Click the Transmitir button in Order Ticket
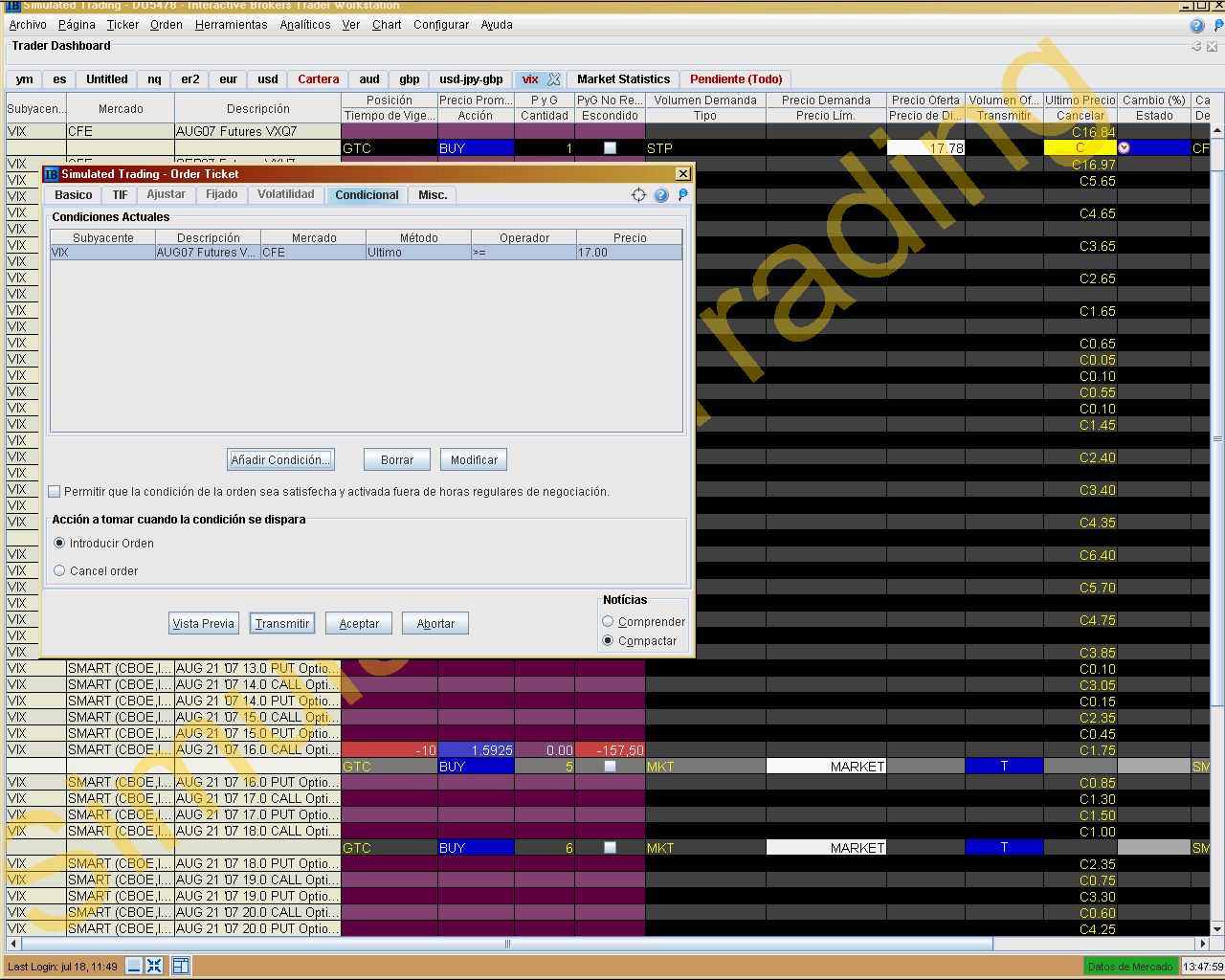1225x980 pixels. 282,624
